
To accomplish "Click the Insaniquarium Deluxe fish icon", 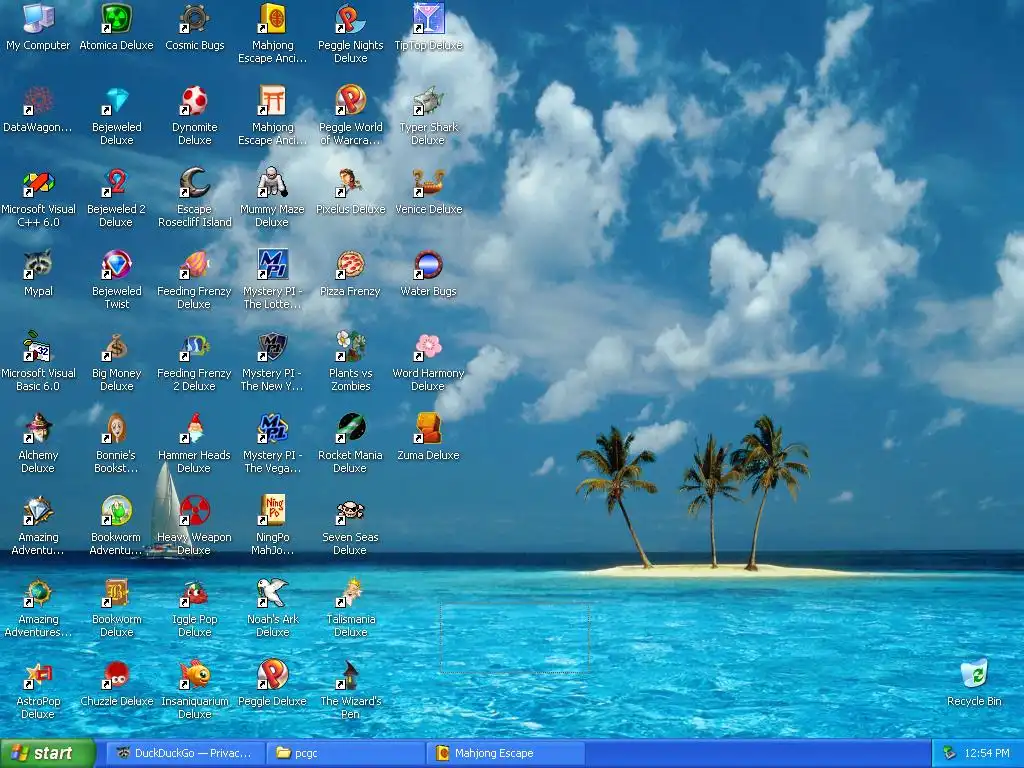I will pos(195,675).
